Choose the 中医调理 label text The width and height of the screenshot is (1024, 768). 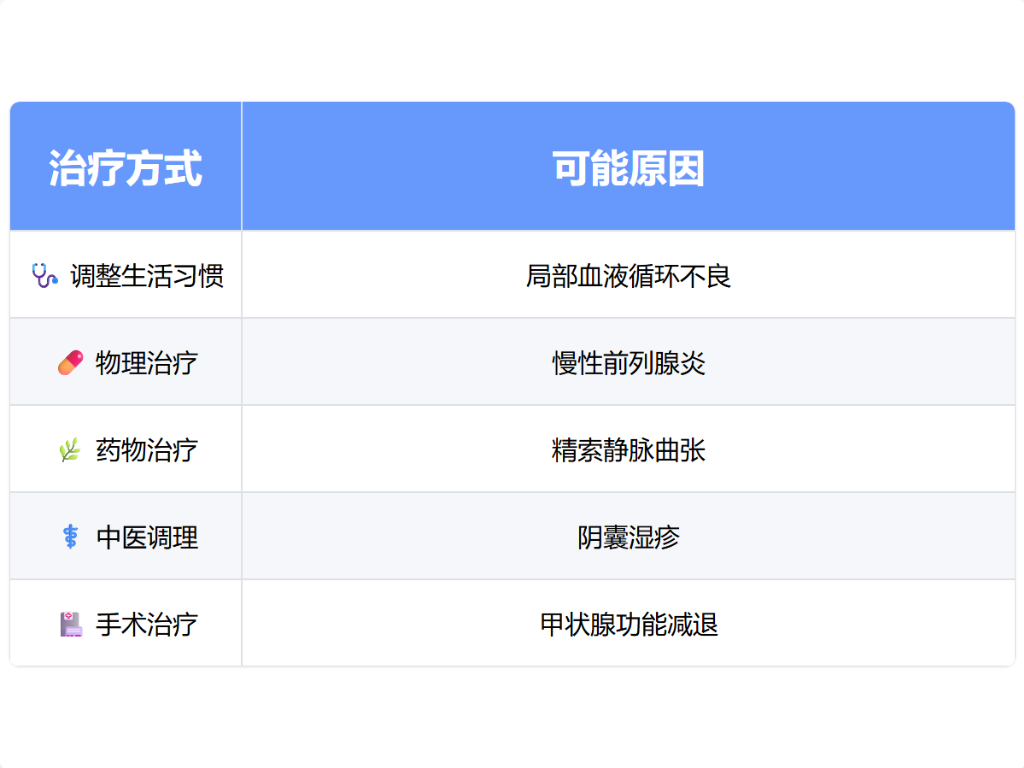(147, 537)
